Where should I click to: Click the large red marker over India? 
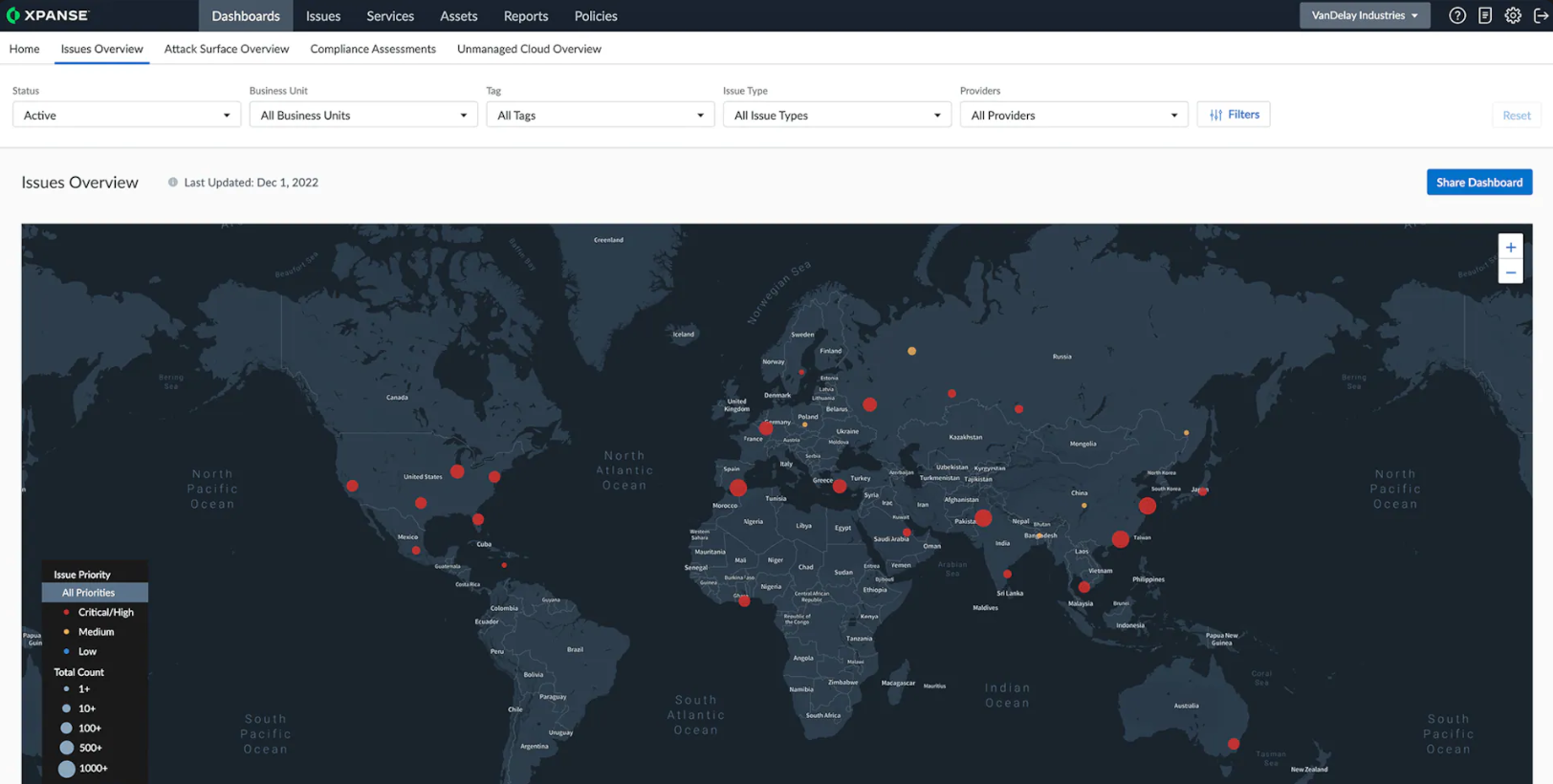click(x=983, y=518)
